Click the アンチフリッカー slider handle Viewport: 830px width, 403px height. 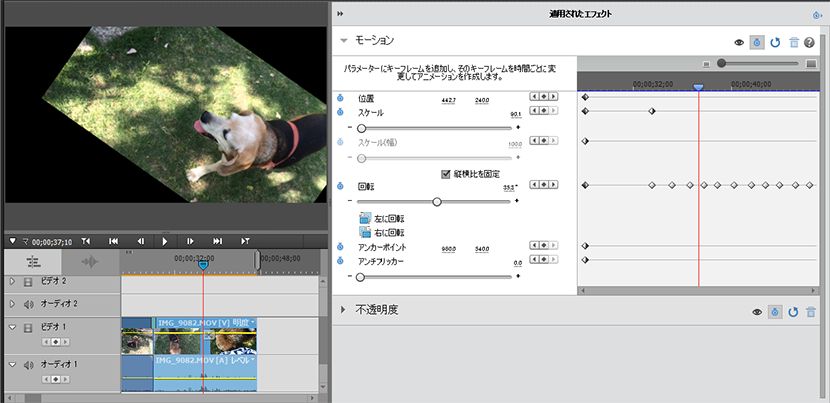[x=360, y=277]
